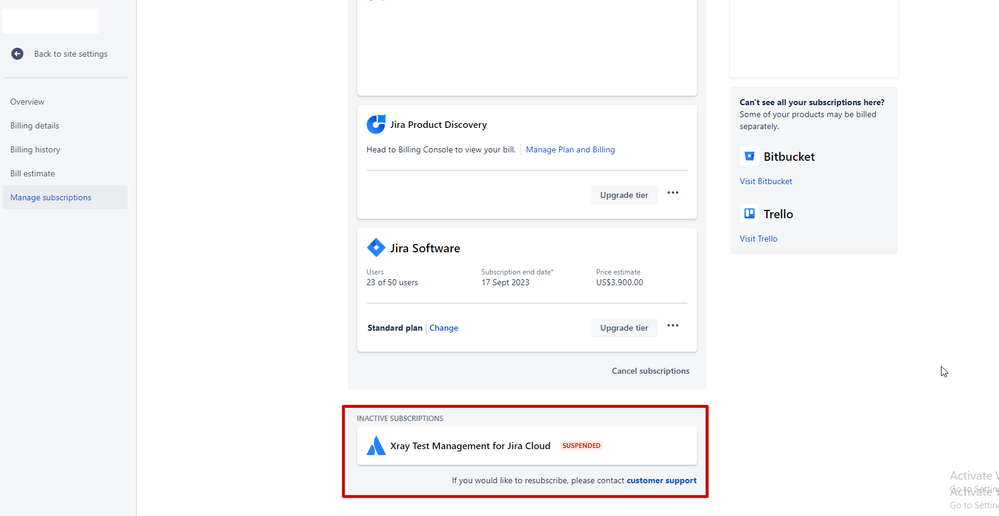Click the 'Jira Software' heading
The image size is (999, 516).
click(x=425, y=248)
